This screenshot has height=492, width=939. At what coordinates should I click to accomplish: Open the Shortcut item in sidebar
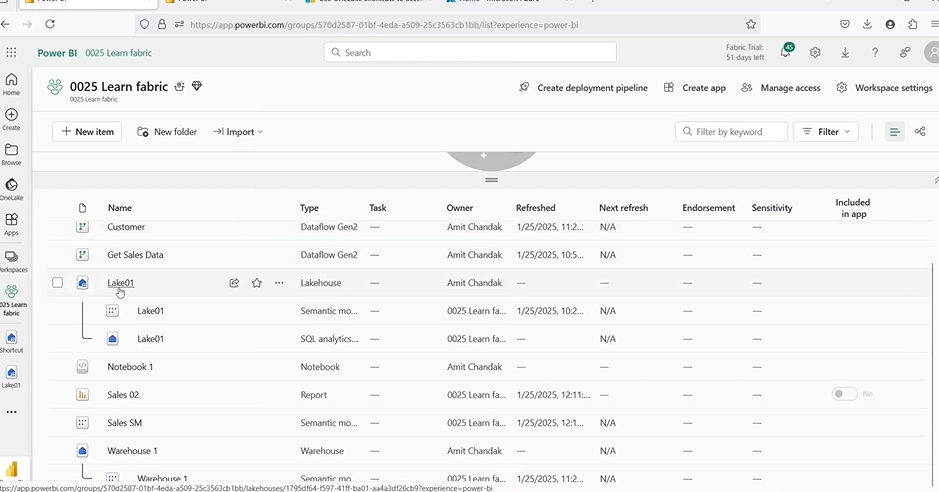point(11,342)
